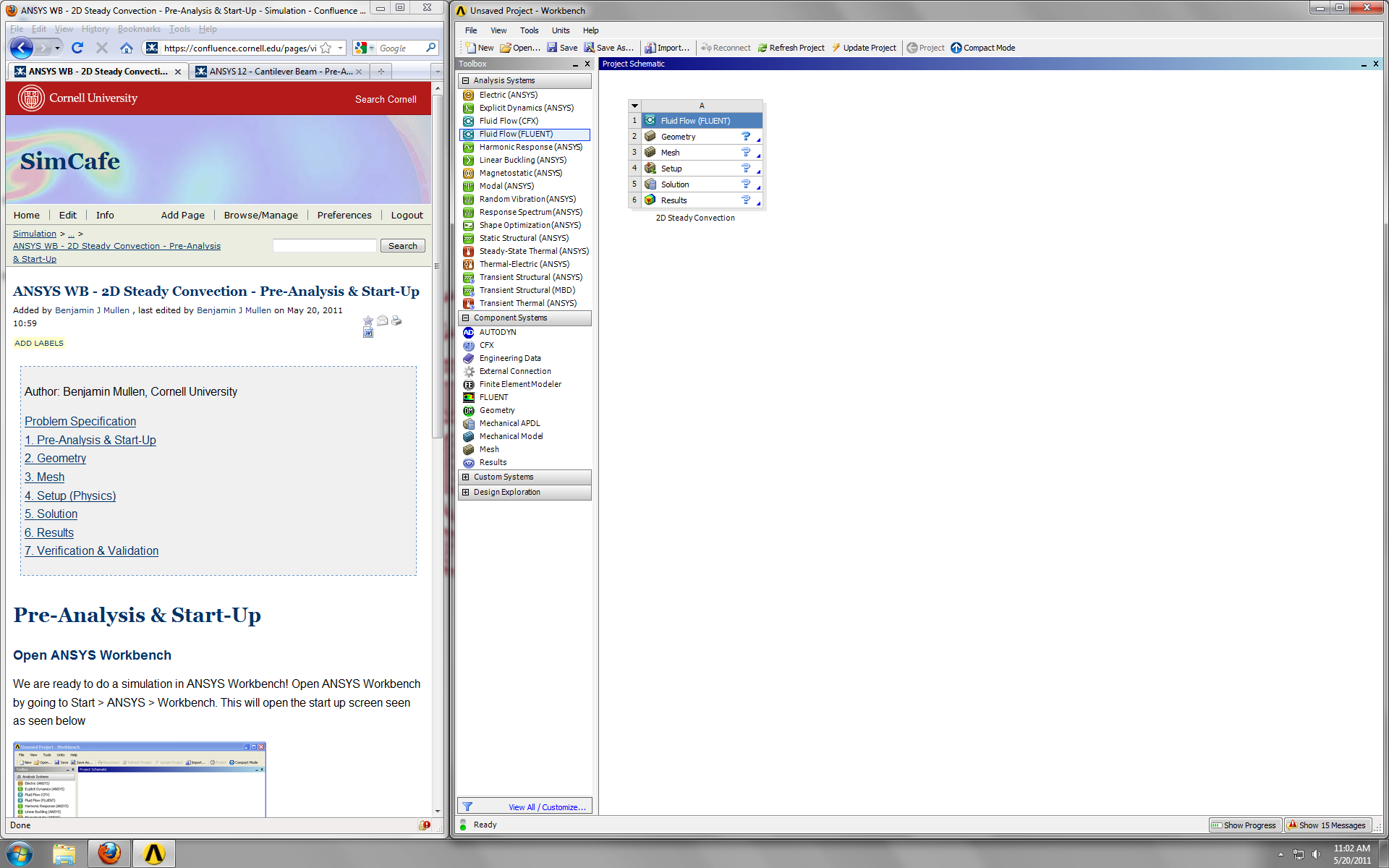
Task: Select Transient Thermal (ANSYS) in toolbox
Action: point(527,303)
